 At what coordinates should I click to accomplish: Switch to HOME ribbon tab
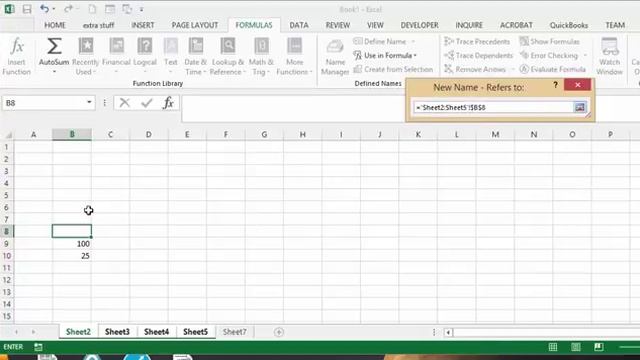coord(55,25)
